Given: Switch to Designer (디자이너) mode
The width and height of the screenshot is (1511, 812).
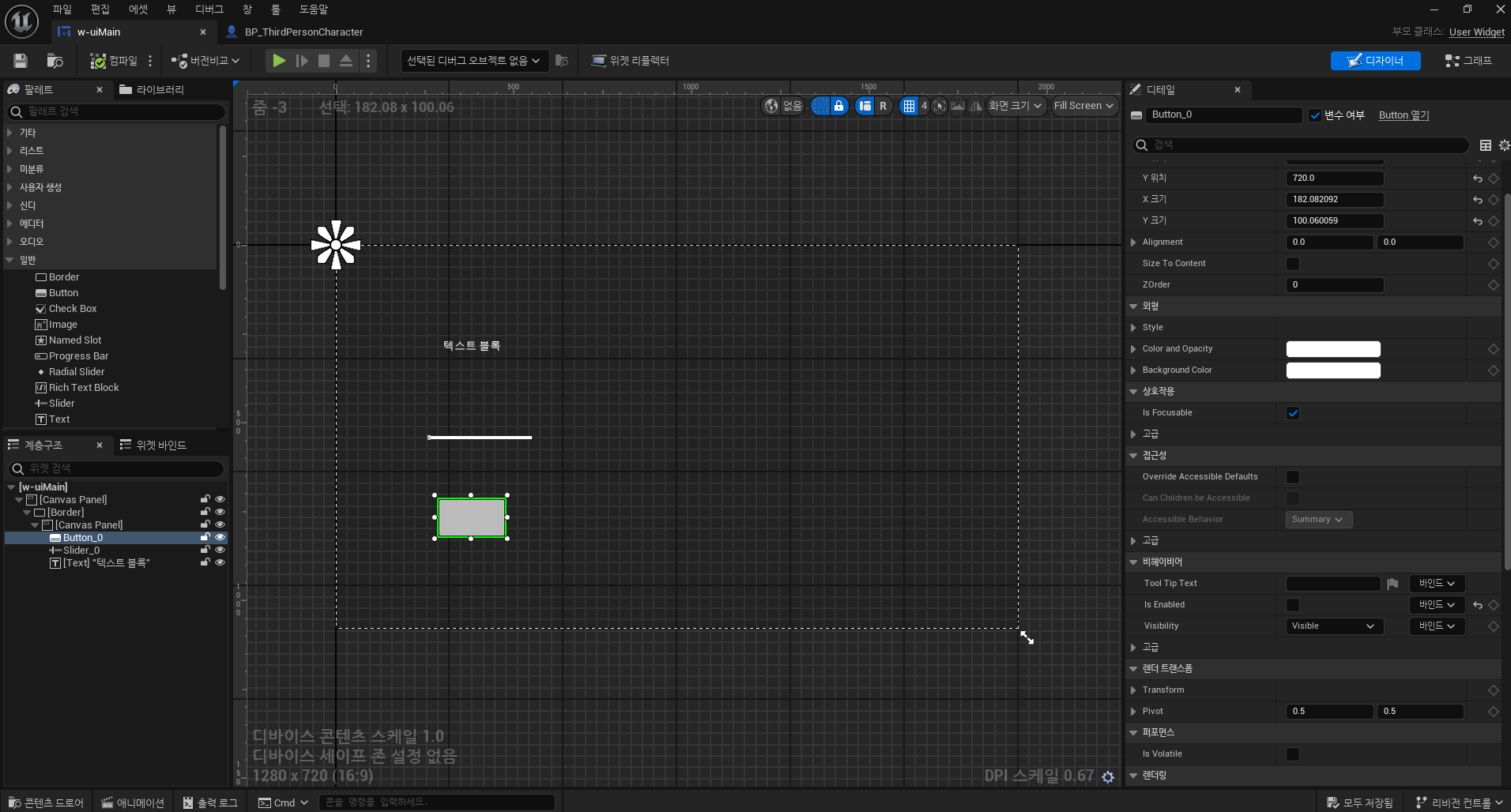Looking at the screenshot, I should click(x=1375, y=61).
